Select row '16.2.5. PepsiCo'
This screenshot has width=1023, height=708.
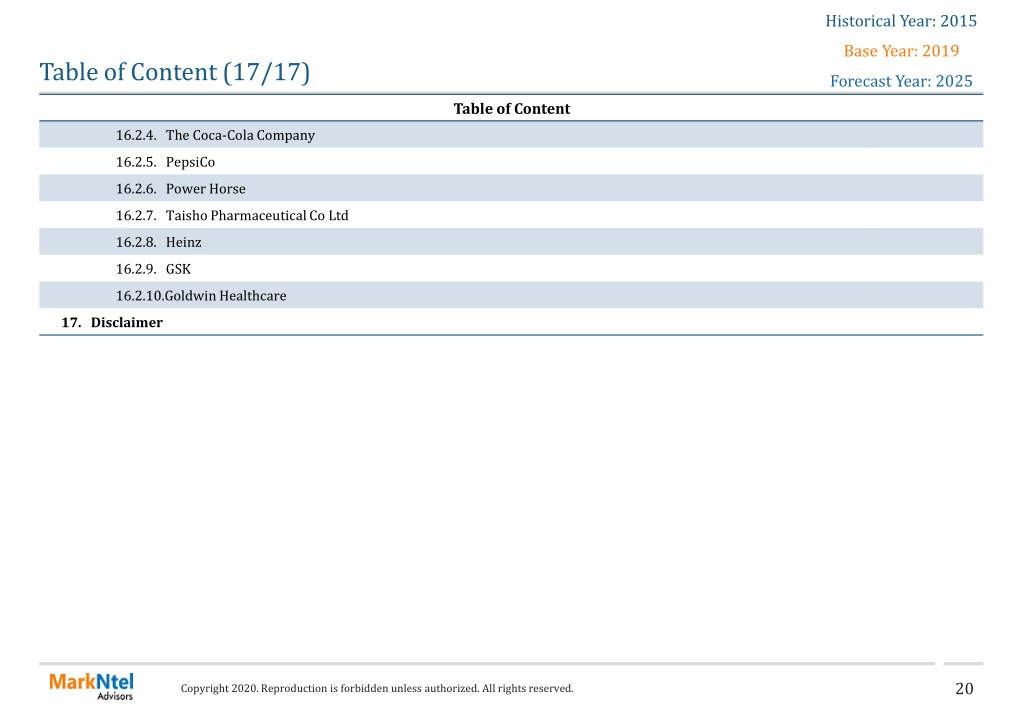point(511,162)
